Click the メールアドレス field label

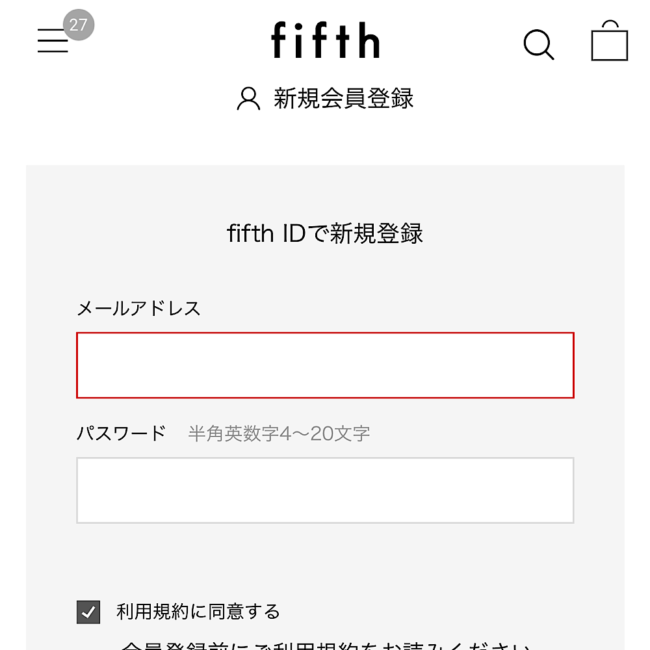(139, 308)
